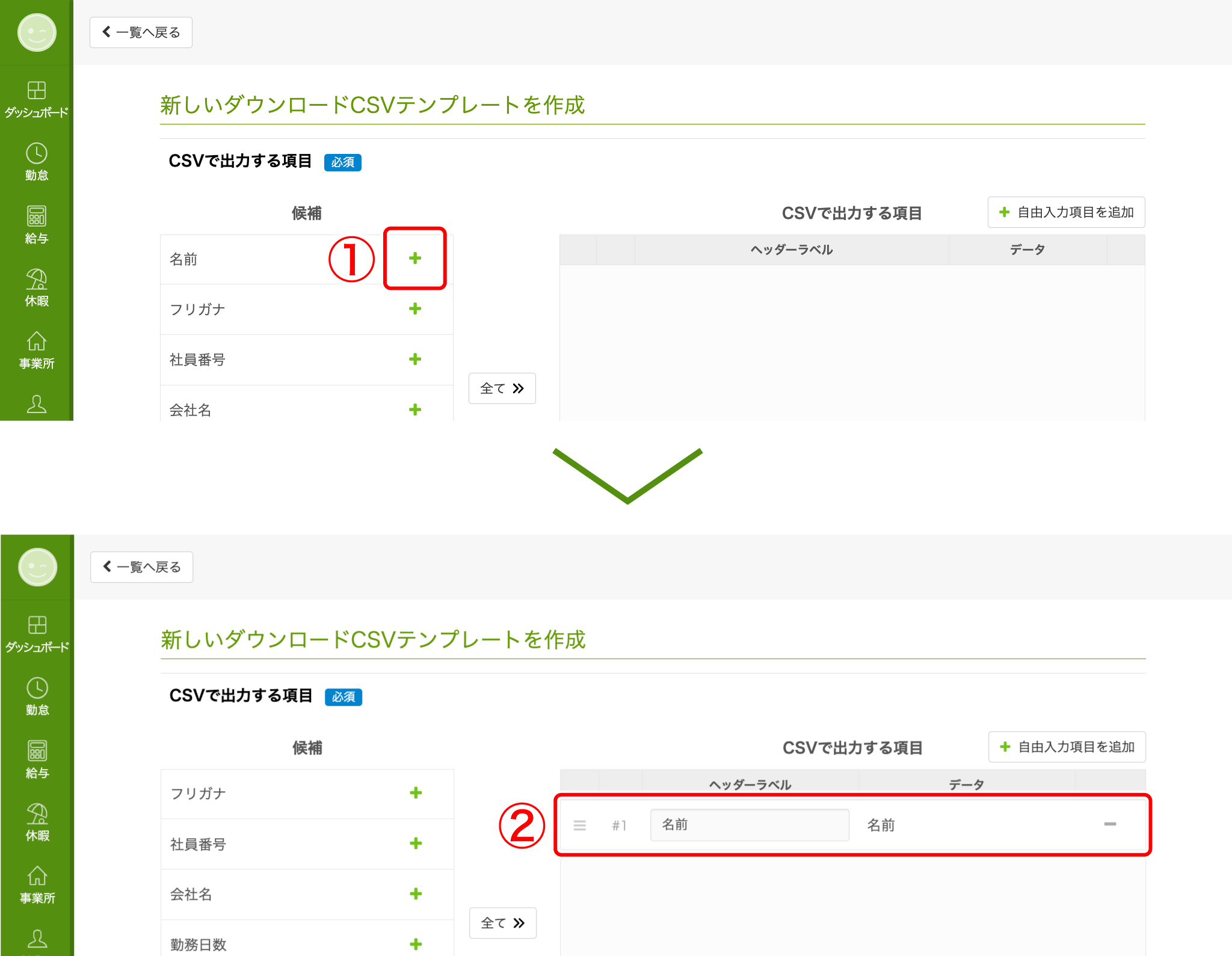1232x956 pixels.
Task: Open 休暇 in the bottom sidebar
Action: [37, 822]
